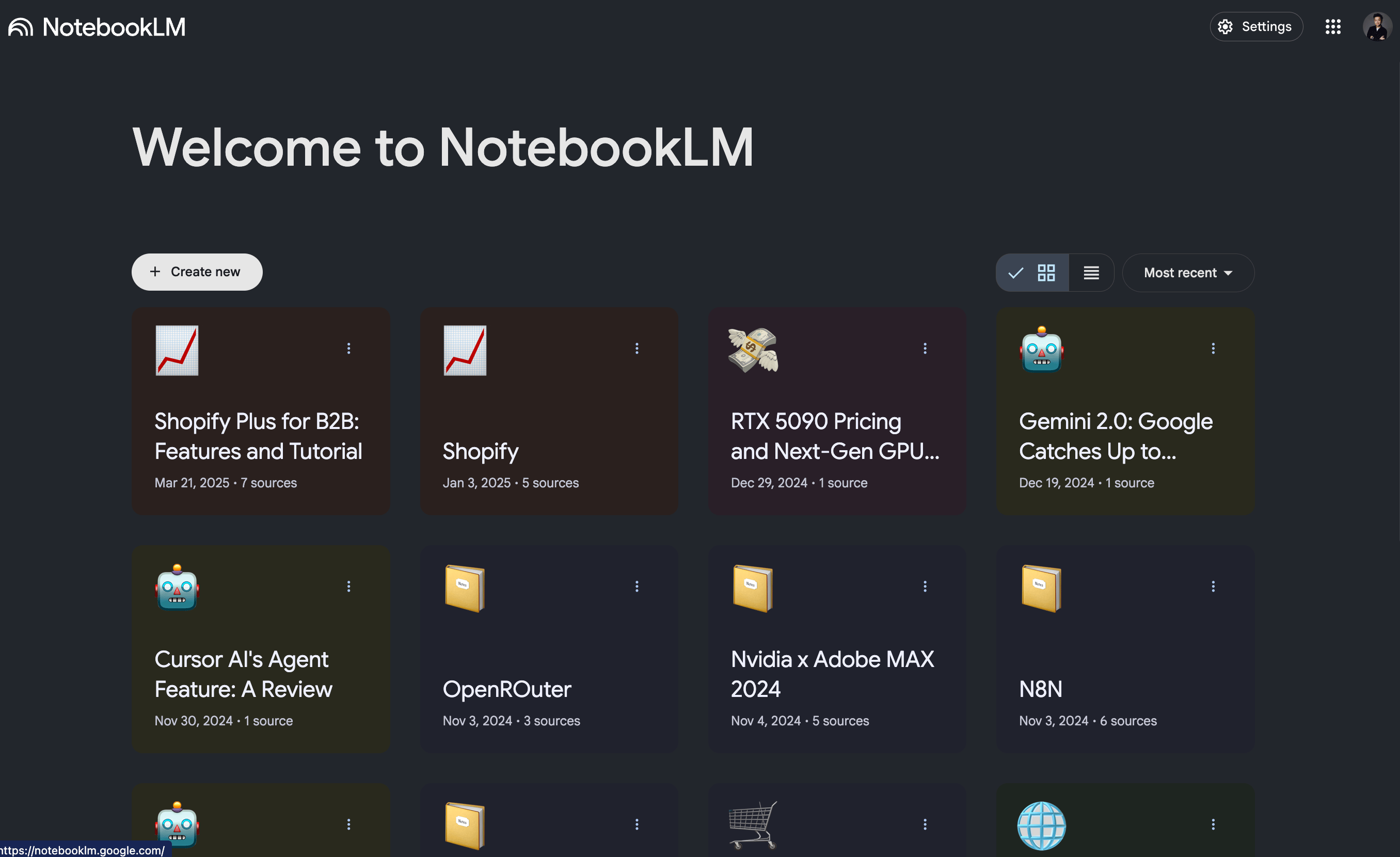Open the Shopify notebook title
The width and height of the screenshot is (1400, 857).
pyautogui.click(x=481, y=451)
